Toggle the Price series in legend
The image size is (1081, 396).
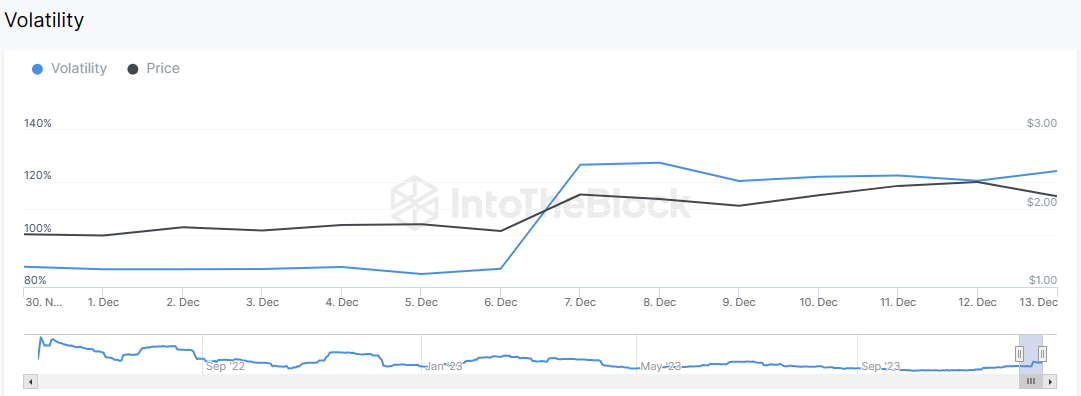[154, 68]
